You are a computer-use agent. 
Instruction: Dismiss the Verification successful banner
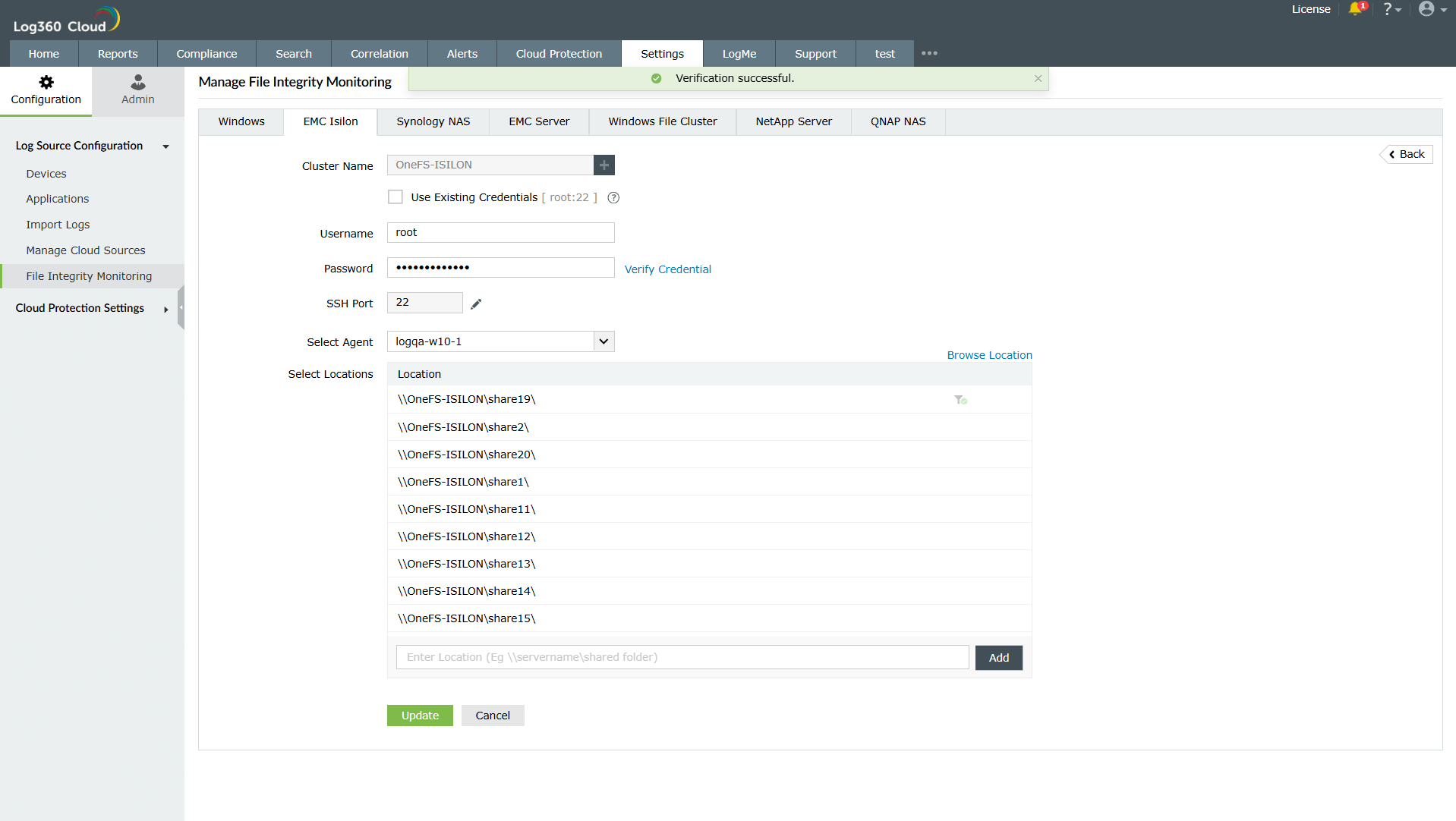click(1038, 78)
